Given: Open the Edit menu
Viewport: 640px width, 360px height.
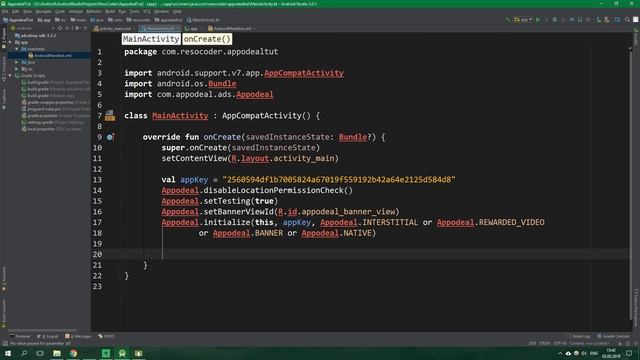Looking at the screenshot, I should (16, 11).
